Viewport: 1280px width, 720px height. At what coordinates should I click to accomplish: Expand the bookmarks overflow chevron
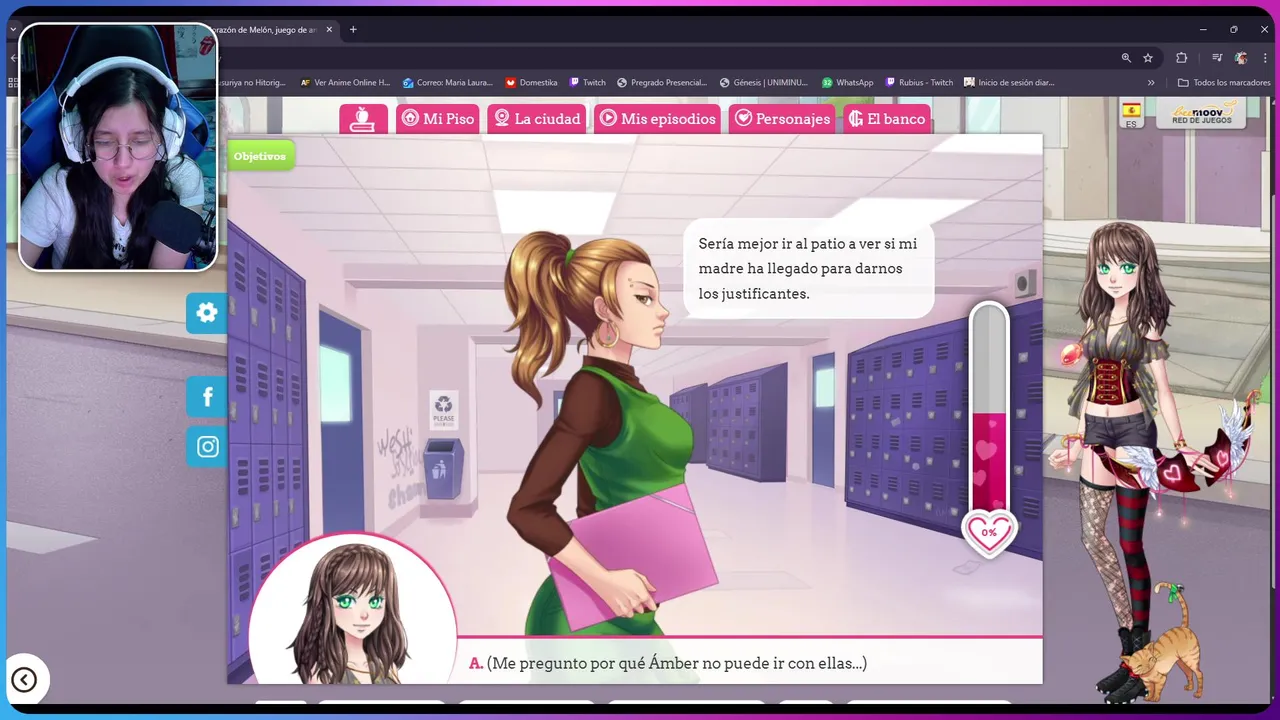[1151, 83]
